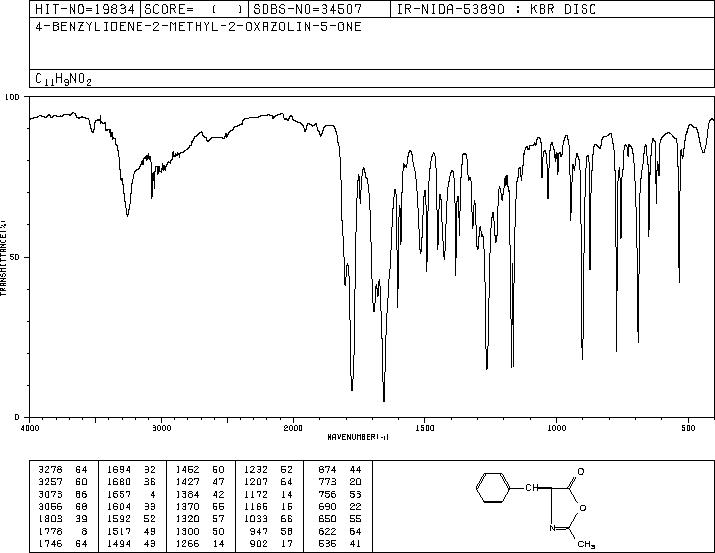Click the SCORE field in header
715x553 pixels.
coord(195,9)
